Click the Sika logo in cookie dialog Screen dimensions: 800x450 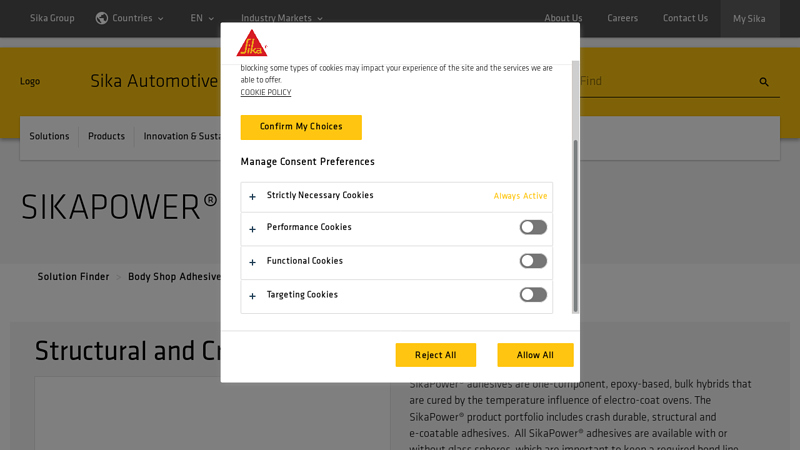pos(251,43)
